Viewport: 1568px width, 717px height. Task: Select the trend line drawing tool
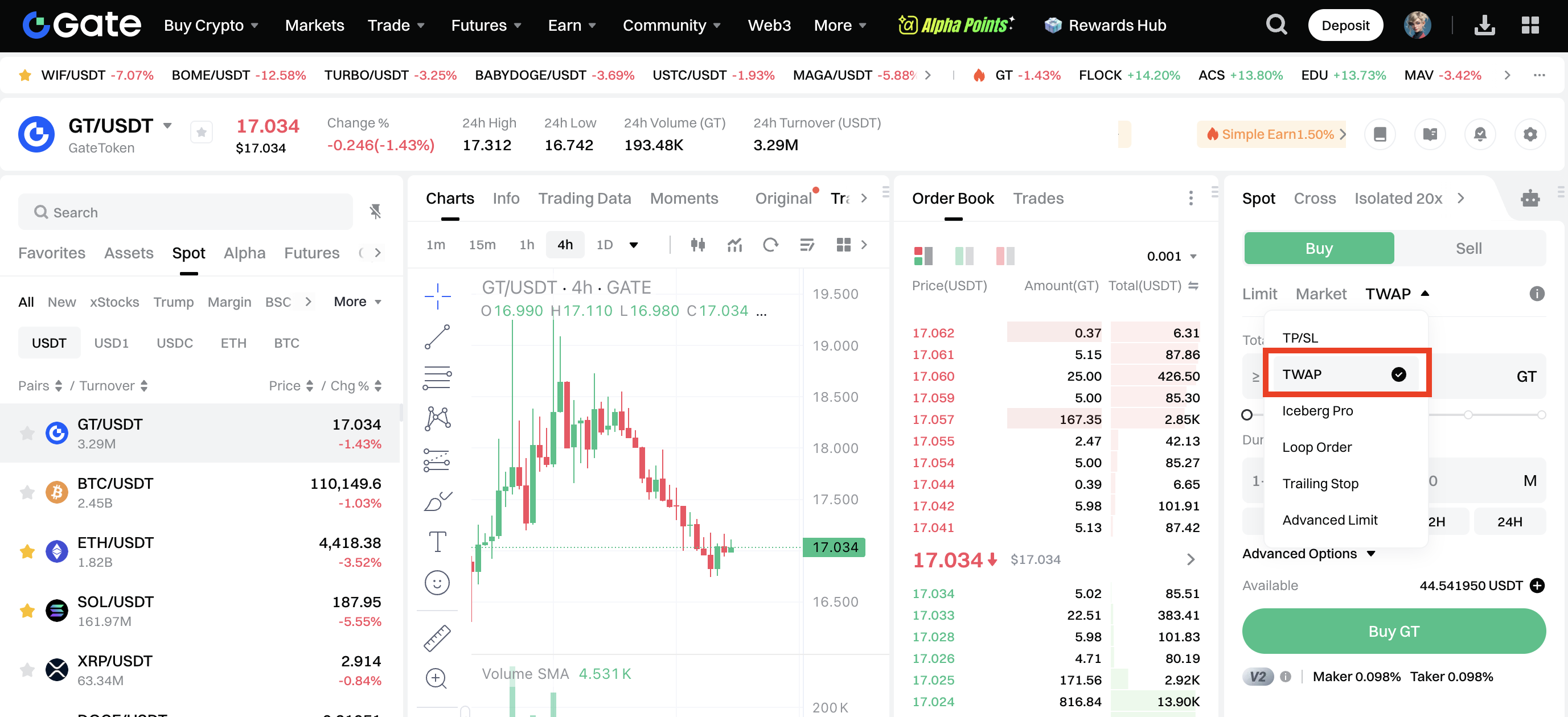point(437,337)
